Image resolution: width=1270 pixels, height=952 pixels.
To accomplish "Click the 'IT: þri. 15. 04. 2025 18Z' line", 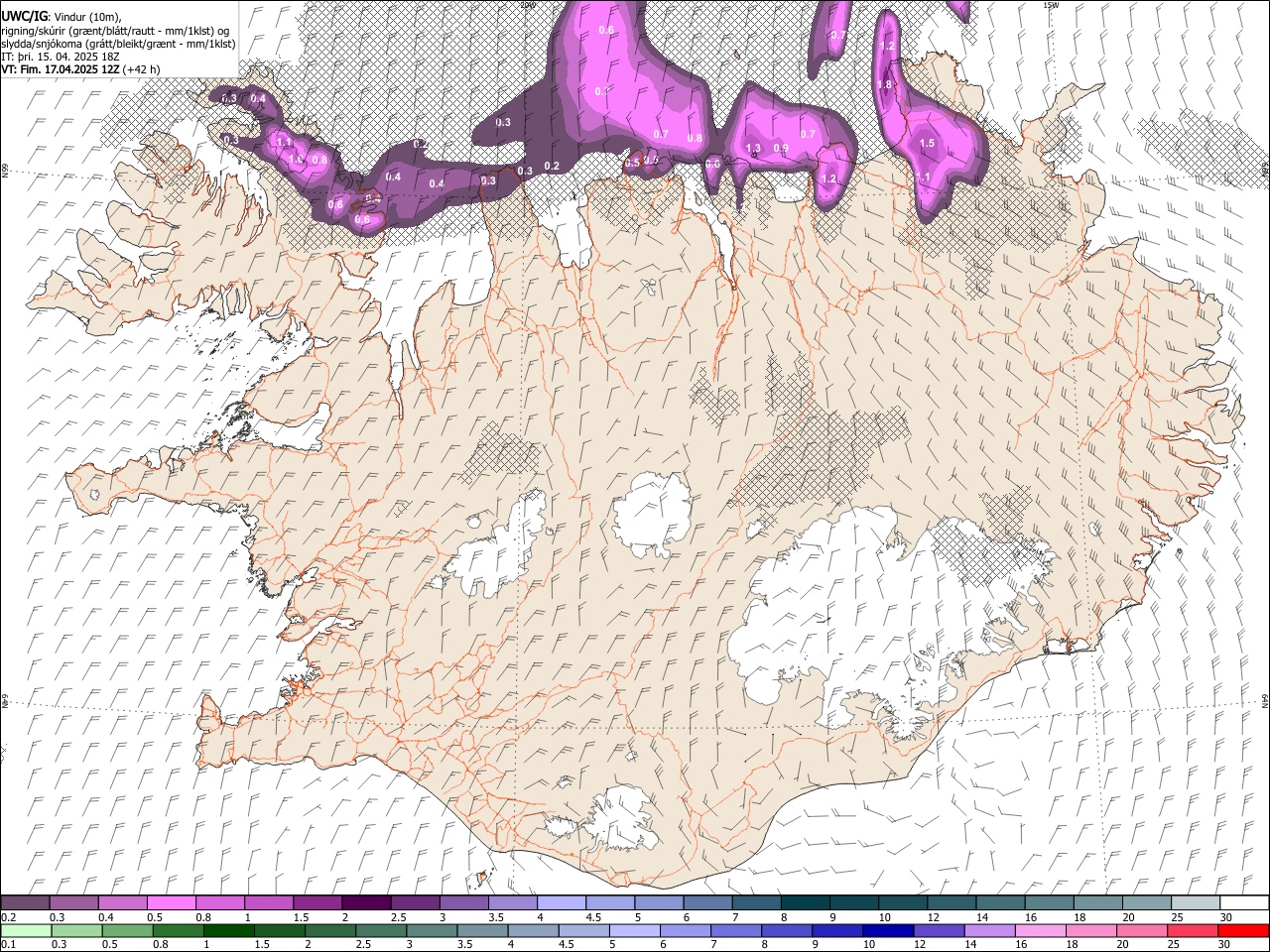I will (x=62, y=57).
